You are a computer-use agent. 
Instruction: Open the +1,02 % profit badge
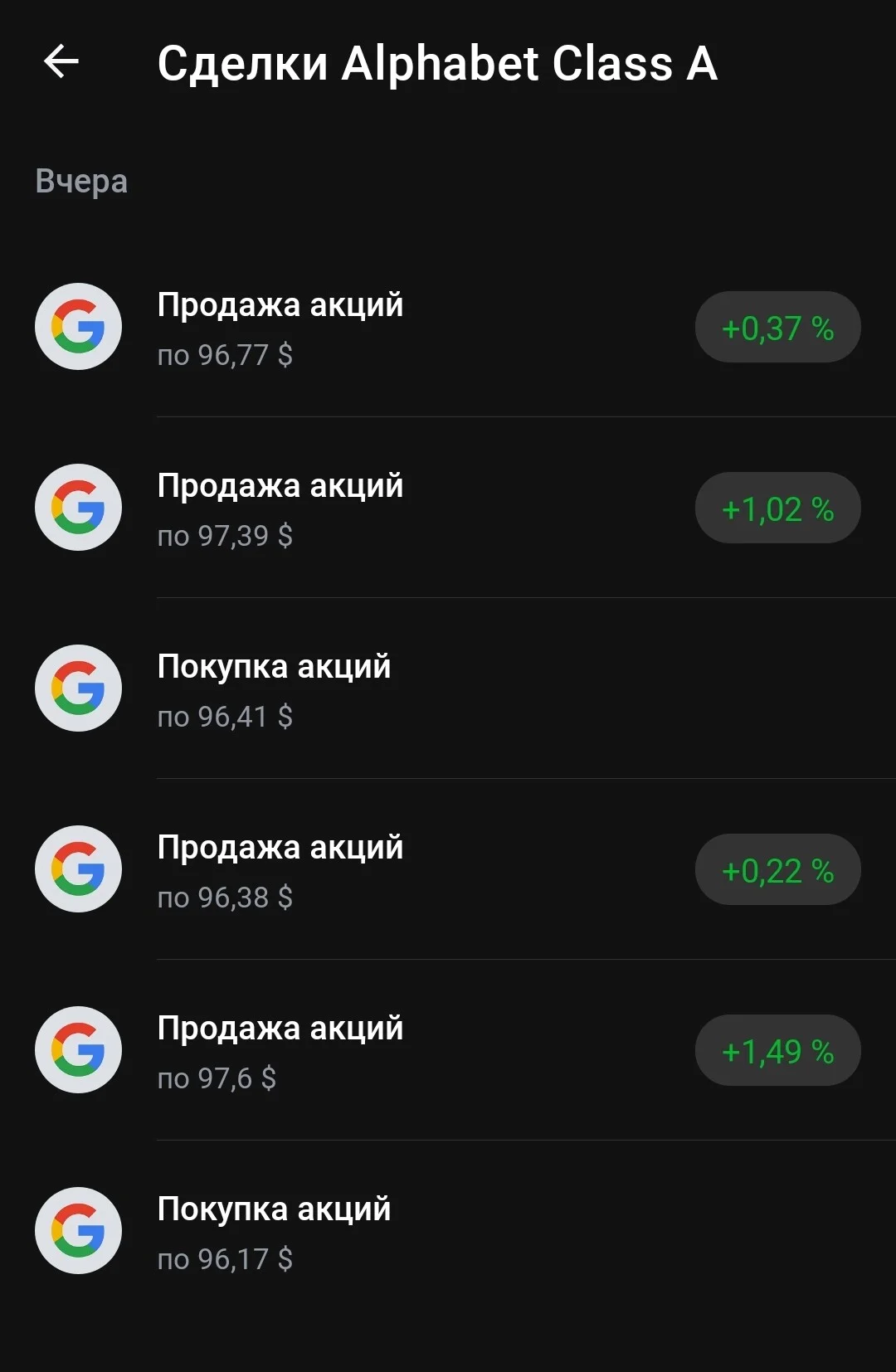[778, 508]
